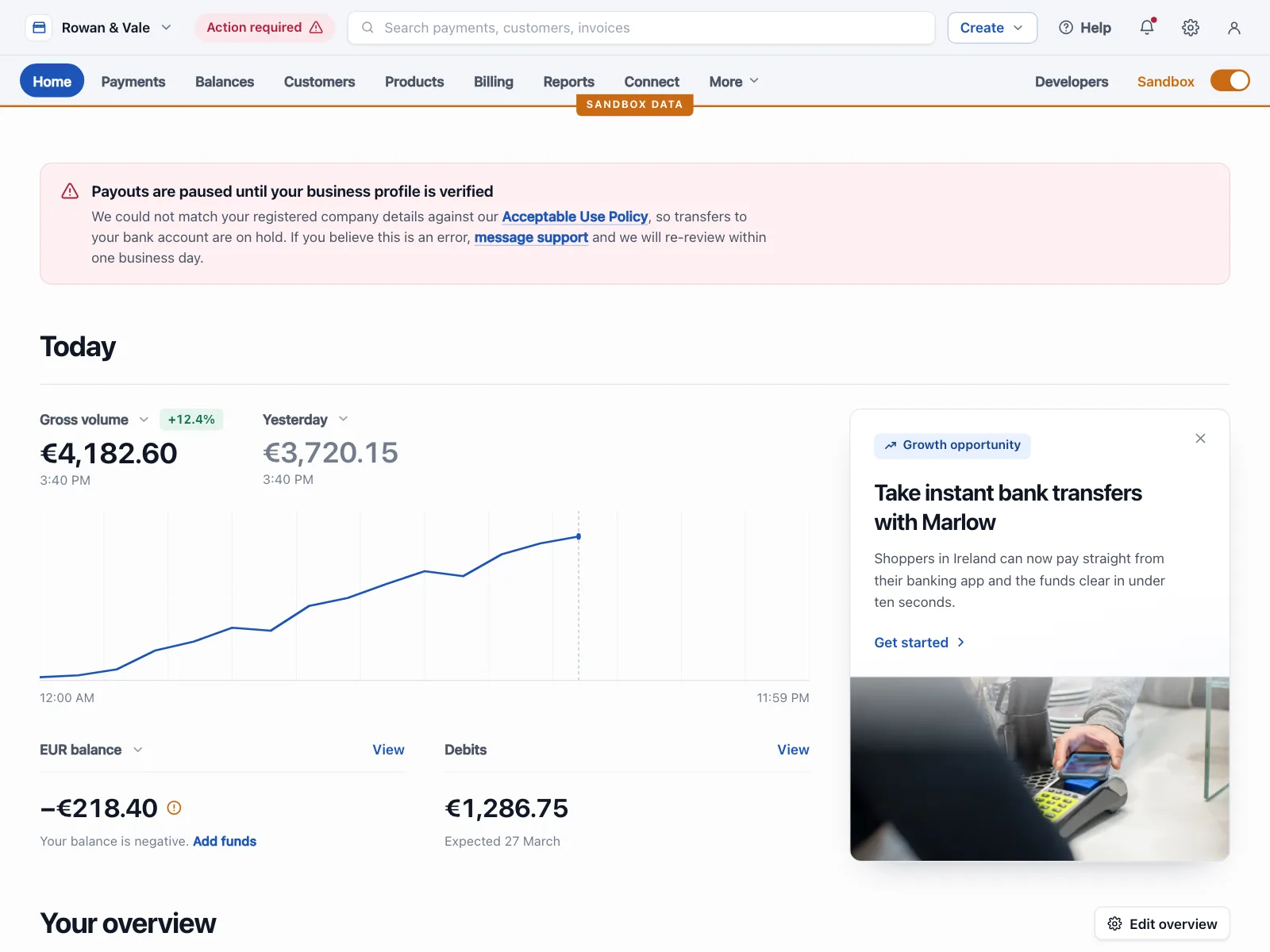Viewport: 1270px width, 952px height.
Task: Open the Connect tab
Action: [x=652, y=82]
